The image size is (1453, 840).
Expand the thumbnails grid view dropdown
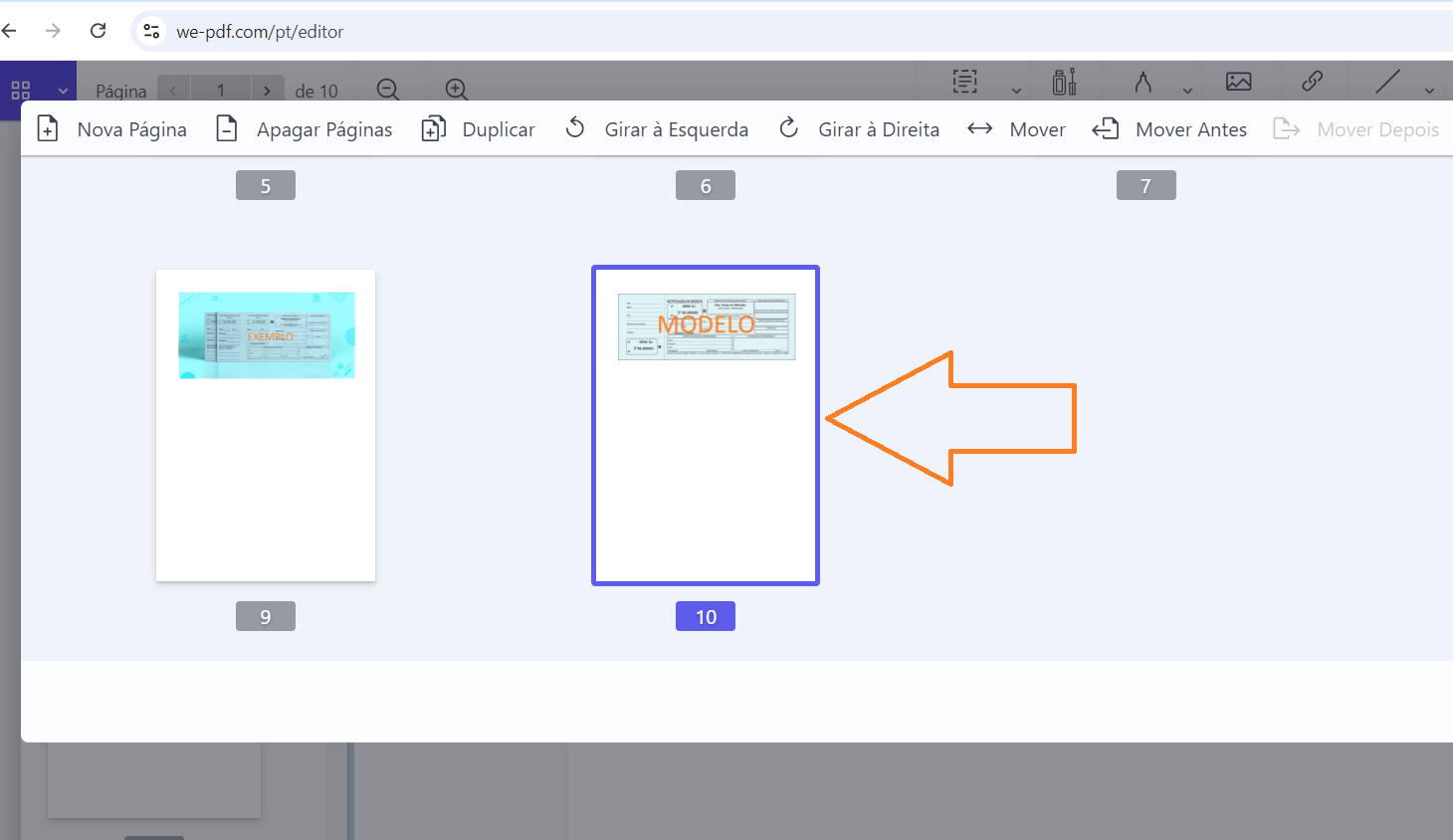click(x=63, y=91)
